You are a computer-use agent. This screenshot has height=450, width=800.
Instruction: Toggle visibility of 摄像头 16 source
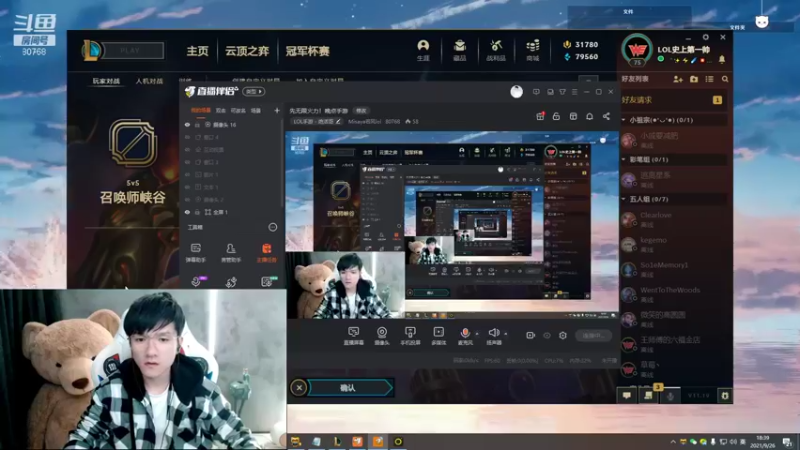tap(187, 124)
